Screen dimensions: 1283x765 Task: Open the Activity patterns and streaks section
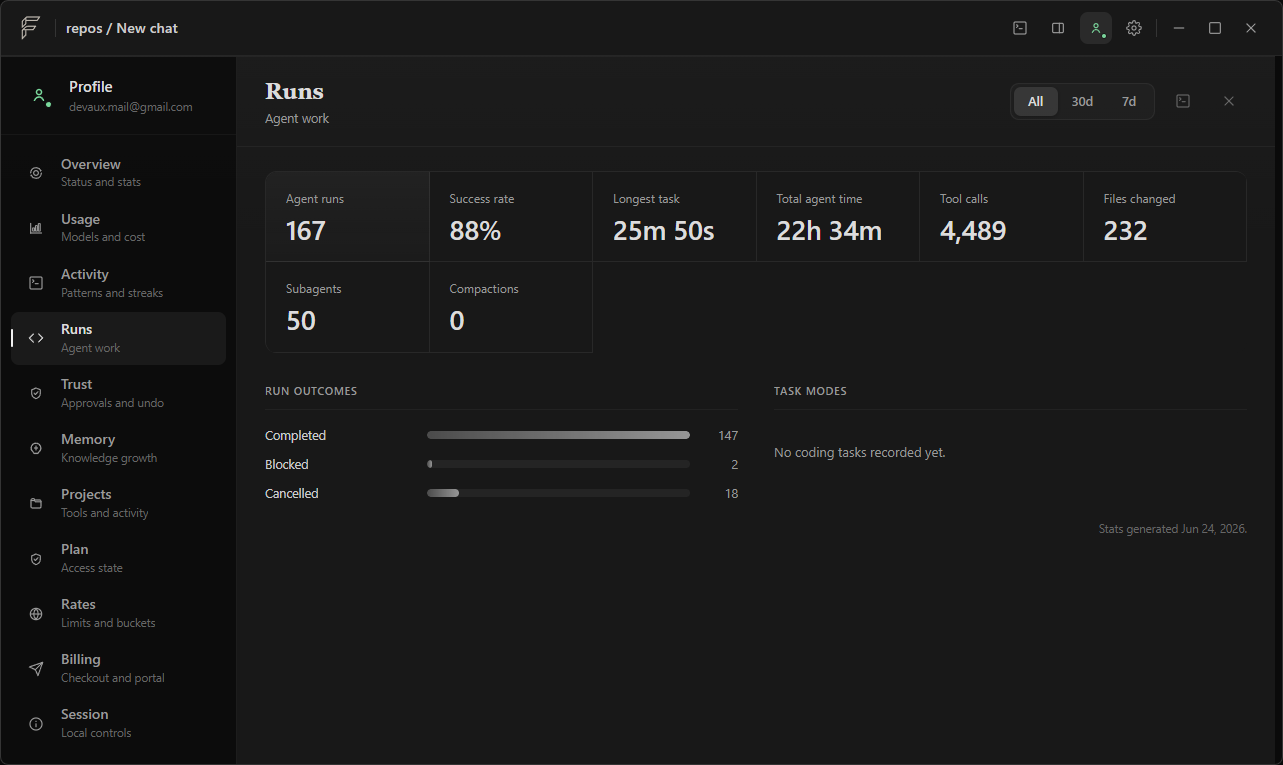point(118,283)
